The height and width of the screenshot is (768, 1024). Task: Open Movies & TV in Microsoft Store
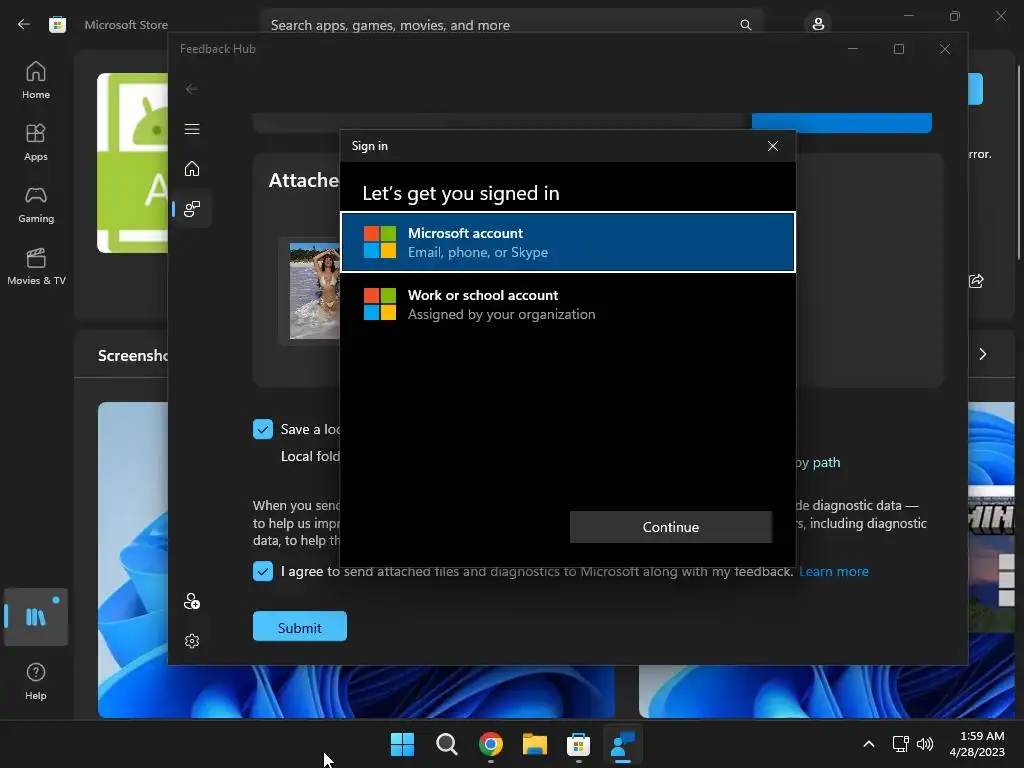click(x=36, y=266)
